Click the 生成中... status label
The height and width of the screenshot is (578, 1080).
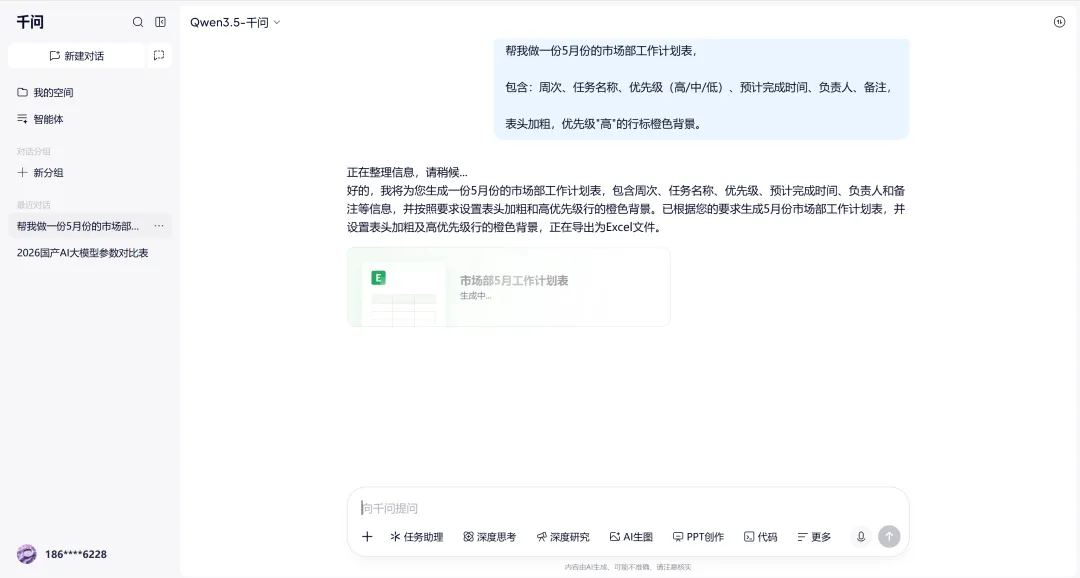click(476, 296)
